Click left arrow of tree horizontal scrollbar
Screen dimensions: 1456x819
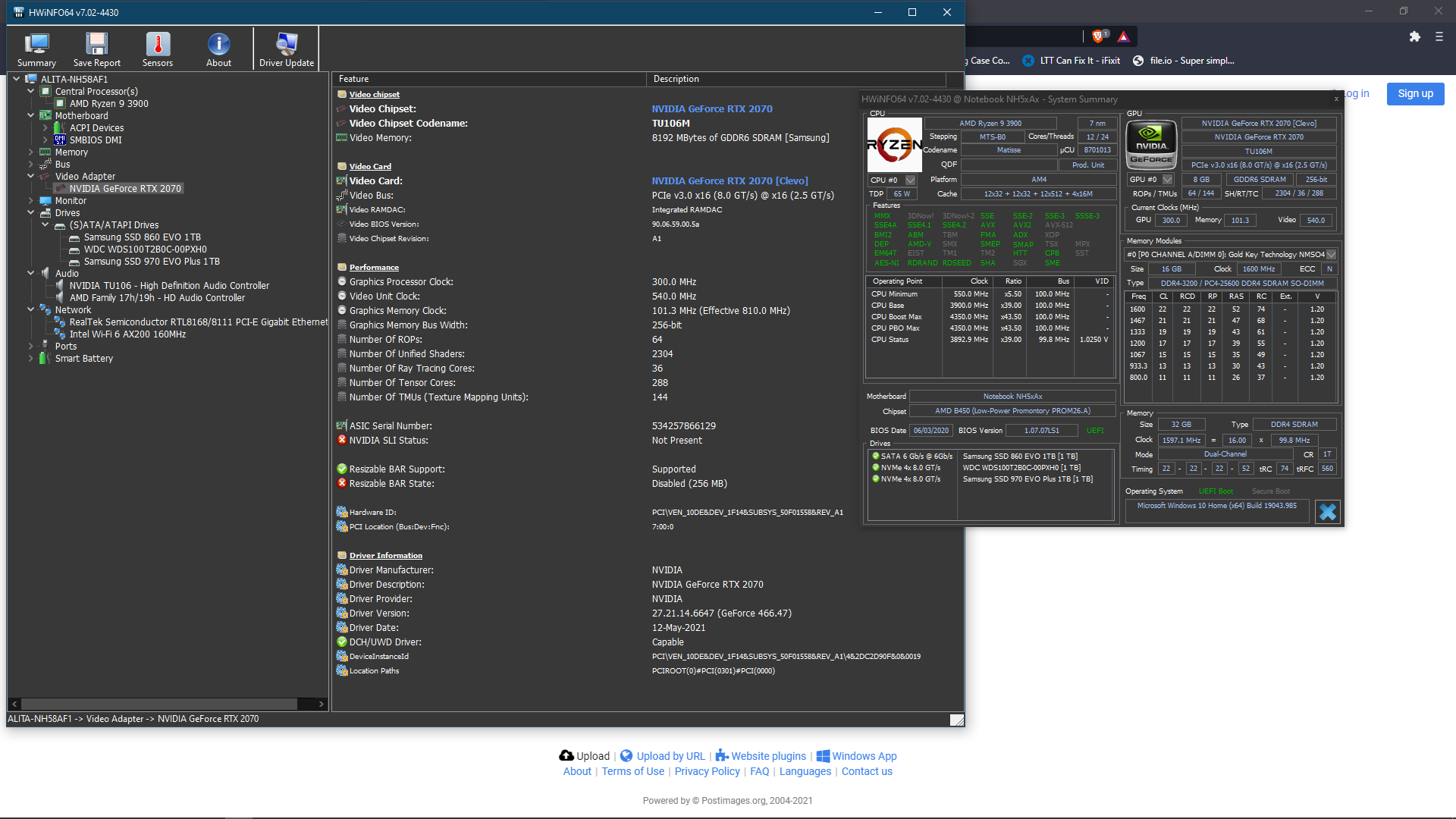click(x=14, y=704)
